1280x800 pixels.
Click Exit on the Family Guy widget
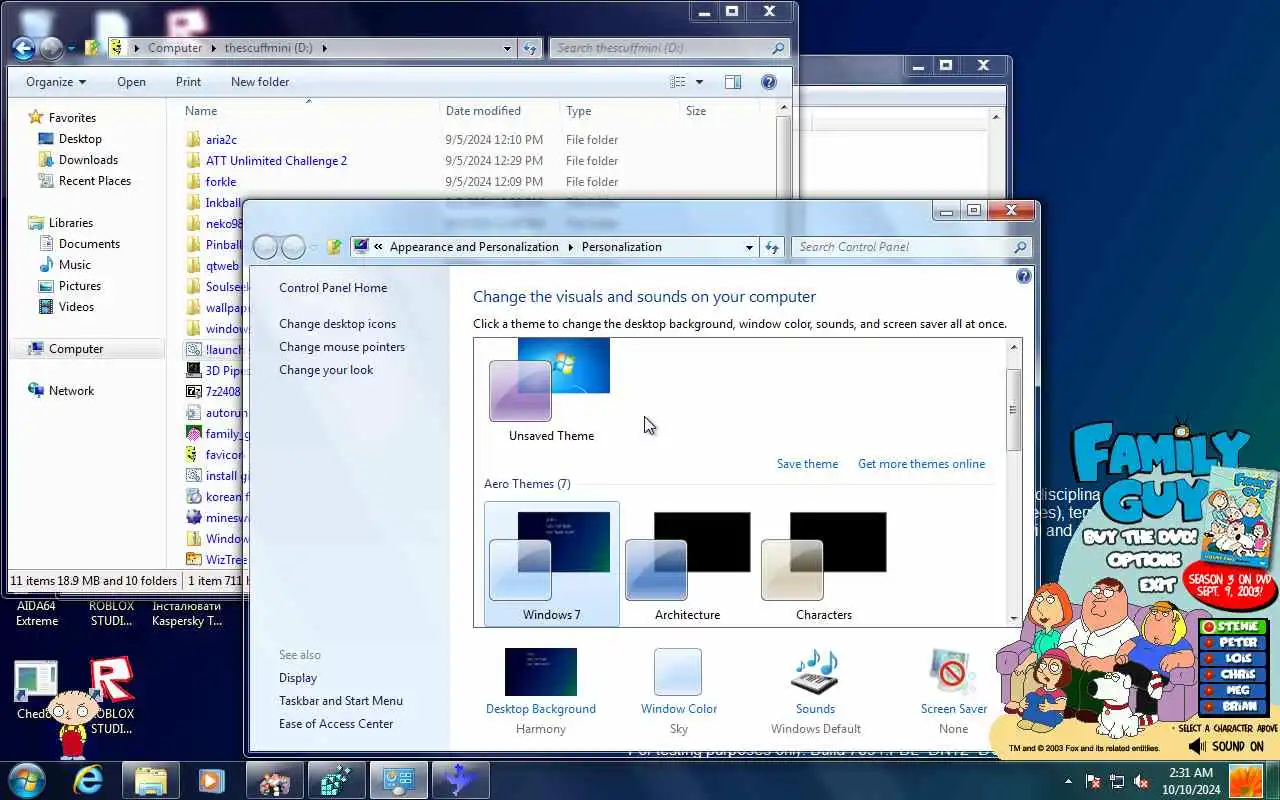click(x=1157, y=584)
